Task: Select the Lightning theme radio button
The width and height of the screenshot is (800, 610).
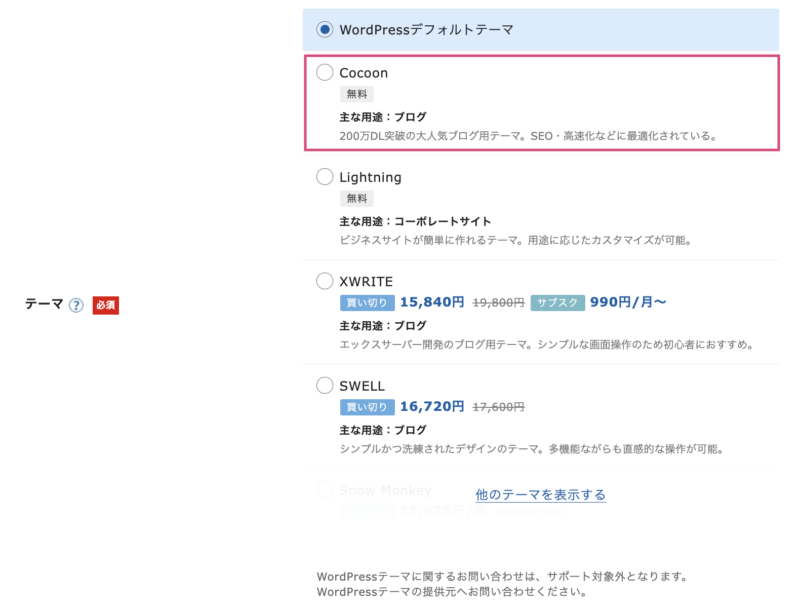Action: tap(325, 177)
